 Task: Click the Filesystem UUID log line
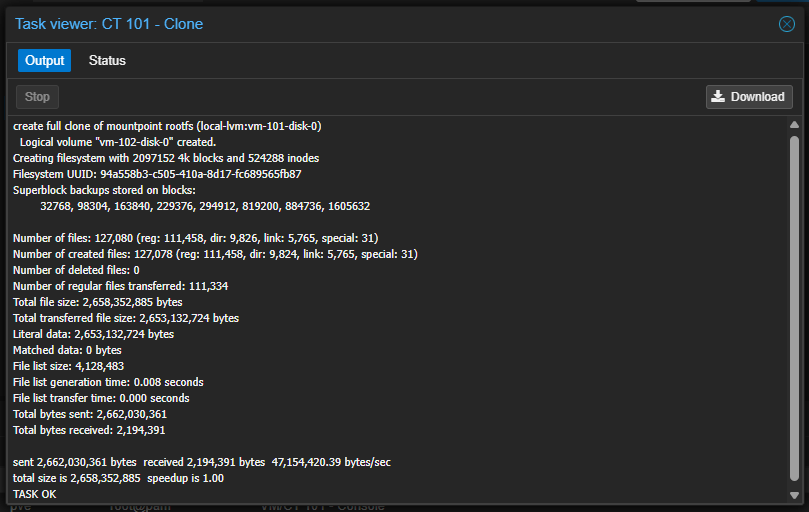pos(157,174)
